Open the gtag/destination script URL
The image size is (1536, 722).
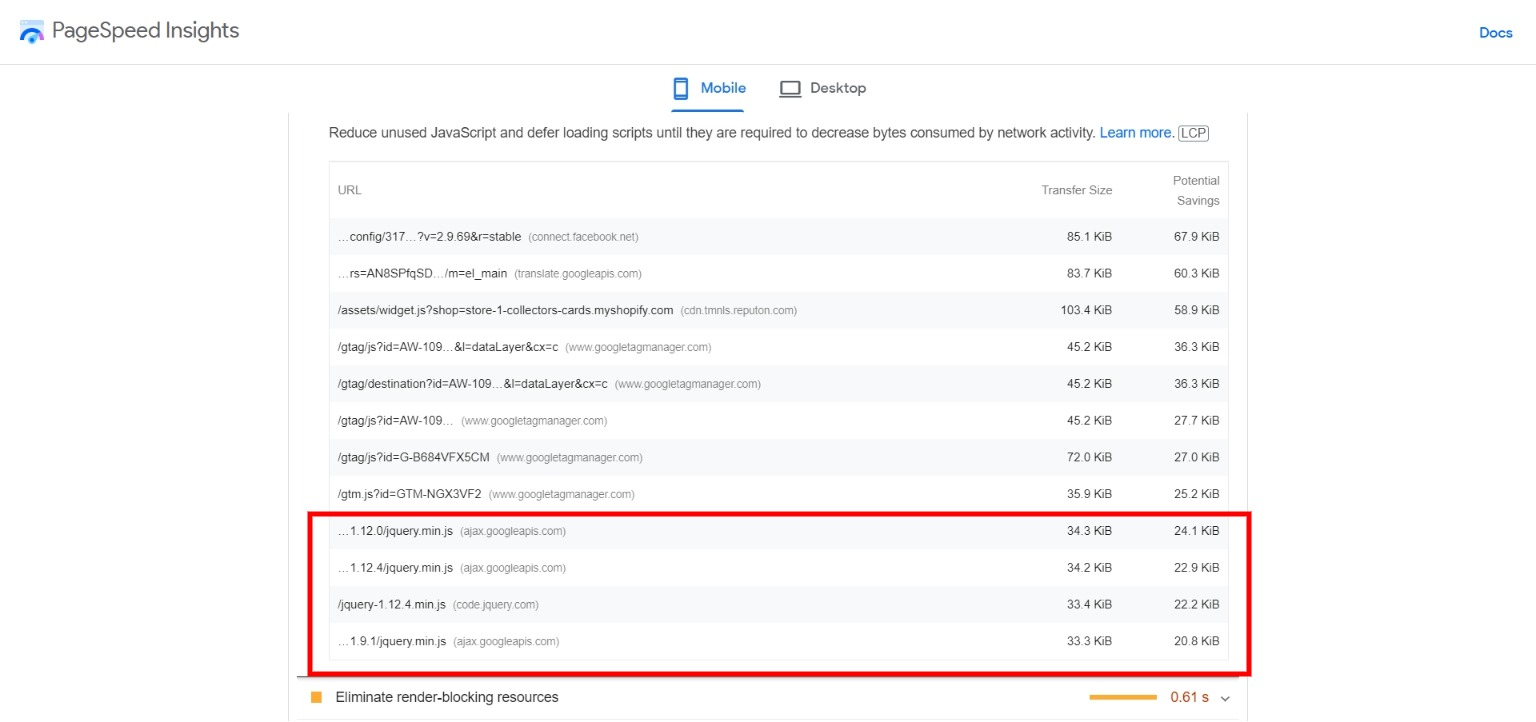pos(473,384)
